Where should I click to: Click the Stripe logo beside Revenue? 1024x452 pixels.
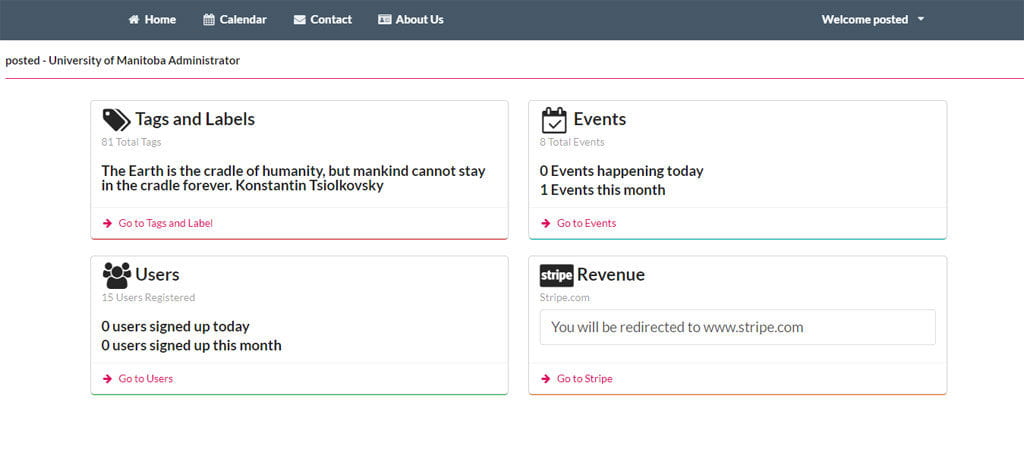coord(556,275)
